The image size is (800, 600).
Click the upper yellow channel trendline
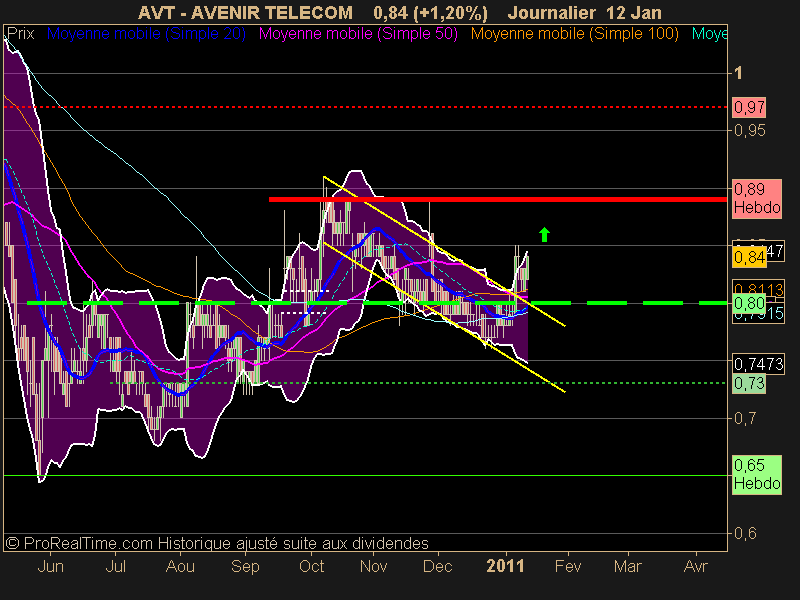444,251
